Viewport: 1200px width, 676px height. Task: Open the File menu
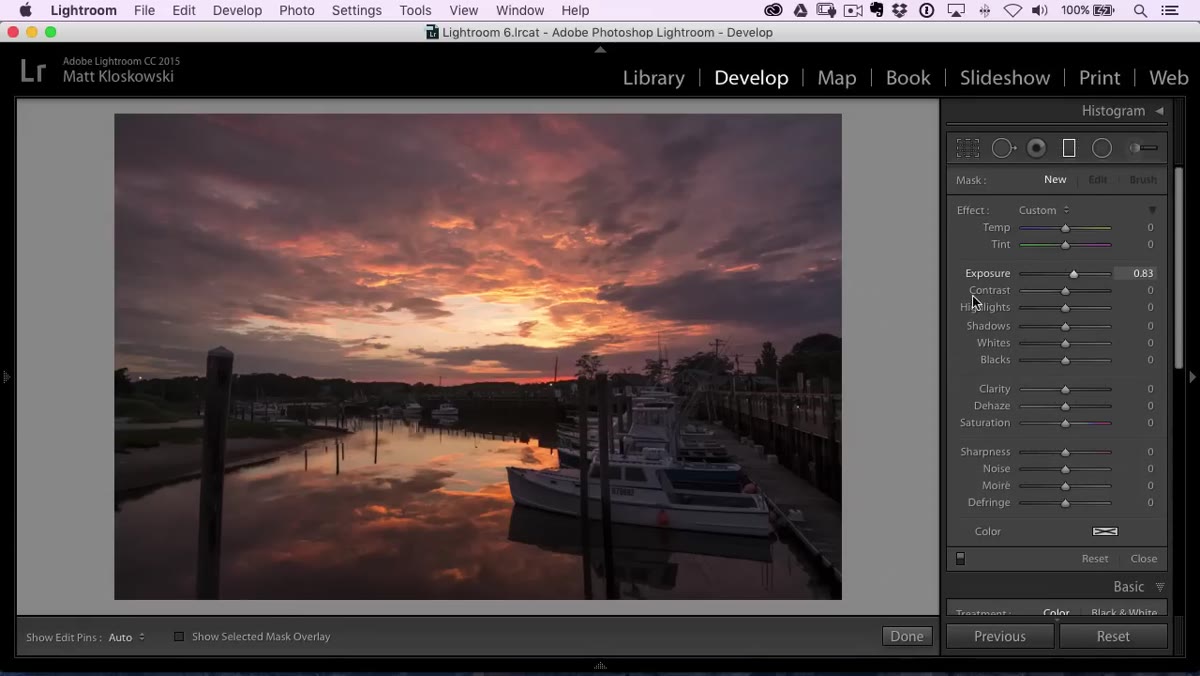pyautogui.click(x=144, y=10)
